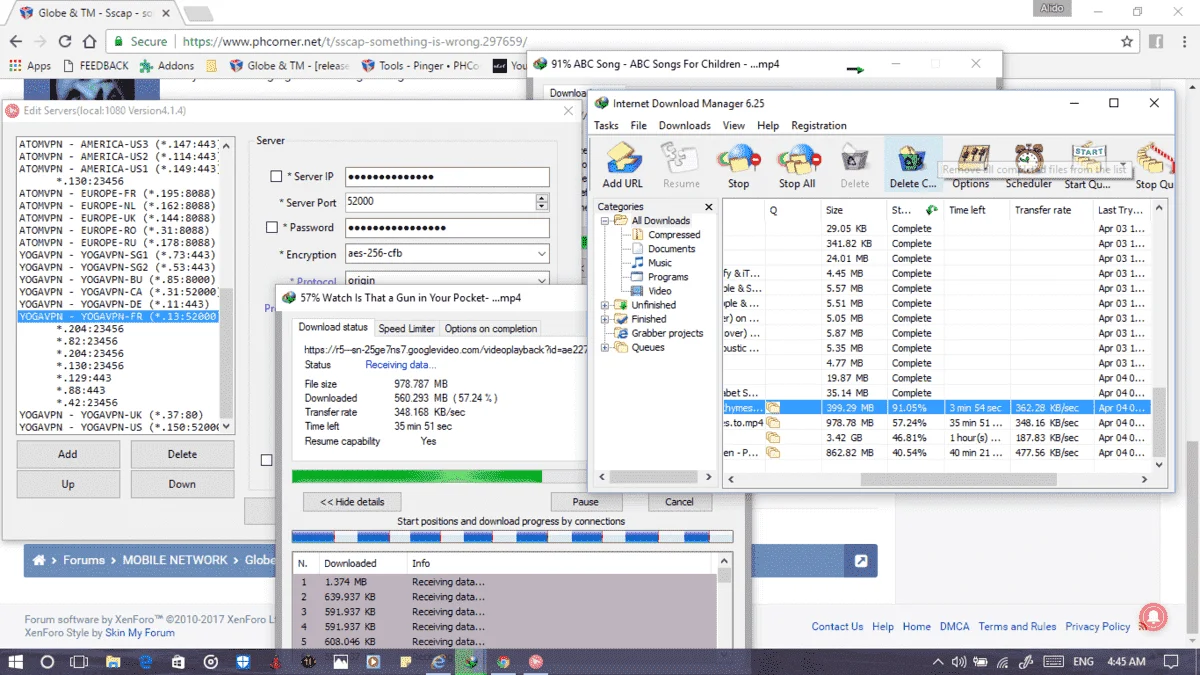
Task: Click the Hide details button
Action: click(352, 502)
